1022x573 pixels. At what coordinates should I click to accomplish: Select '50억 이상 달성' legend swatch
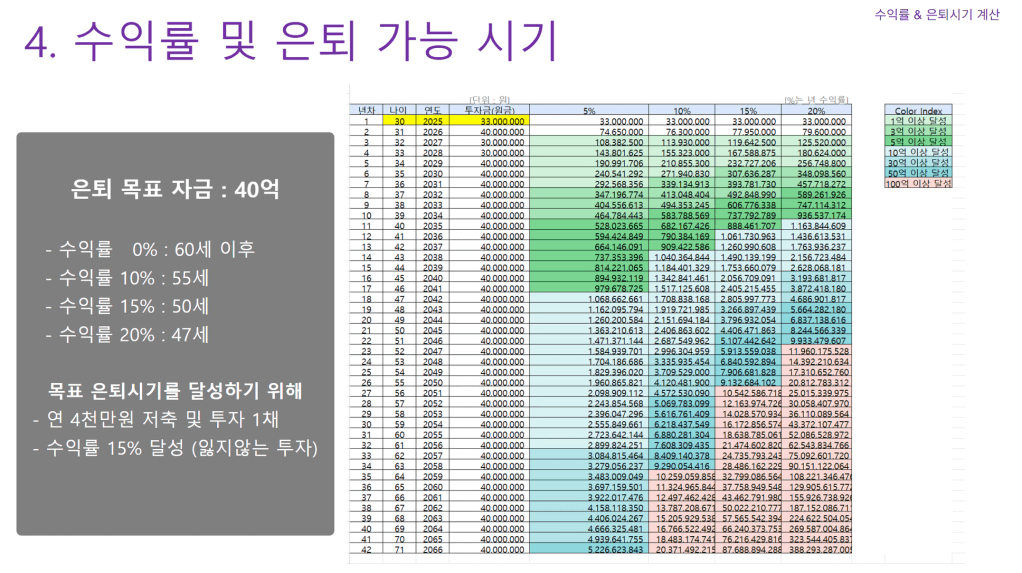coord(918,173)
